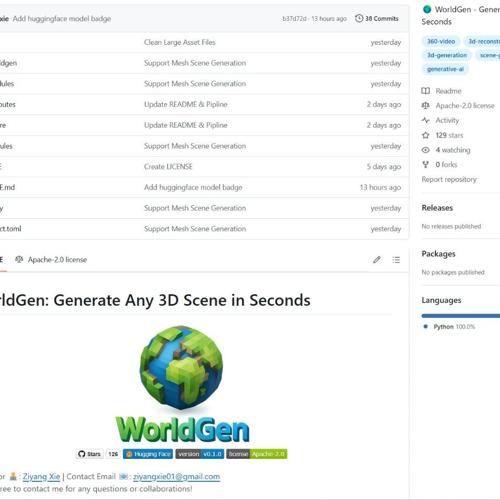This screenshot has height=500, width=500.
Task: Open the Hugging Face badge
Action: tap(148, 454)
